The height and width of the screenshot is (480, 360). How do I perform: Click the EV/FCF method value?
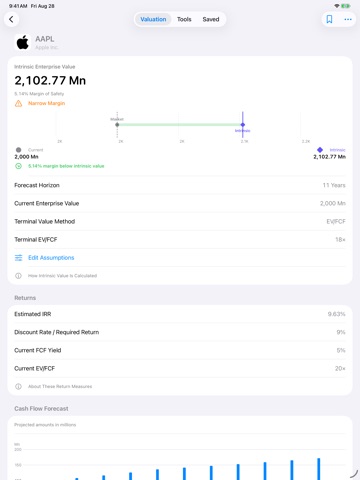click(336, 221)
